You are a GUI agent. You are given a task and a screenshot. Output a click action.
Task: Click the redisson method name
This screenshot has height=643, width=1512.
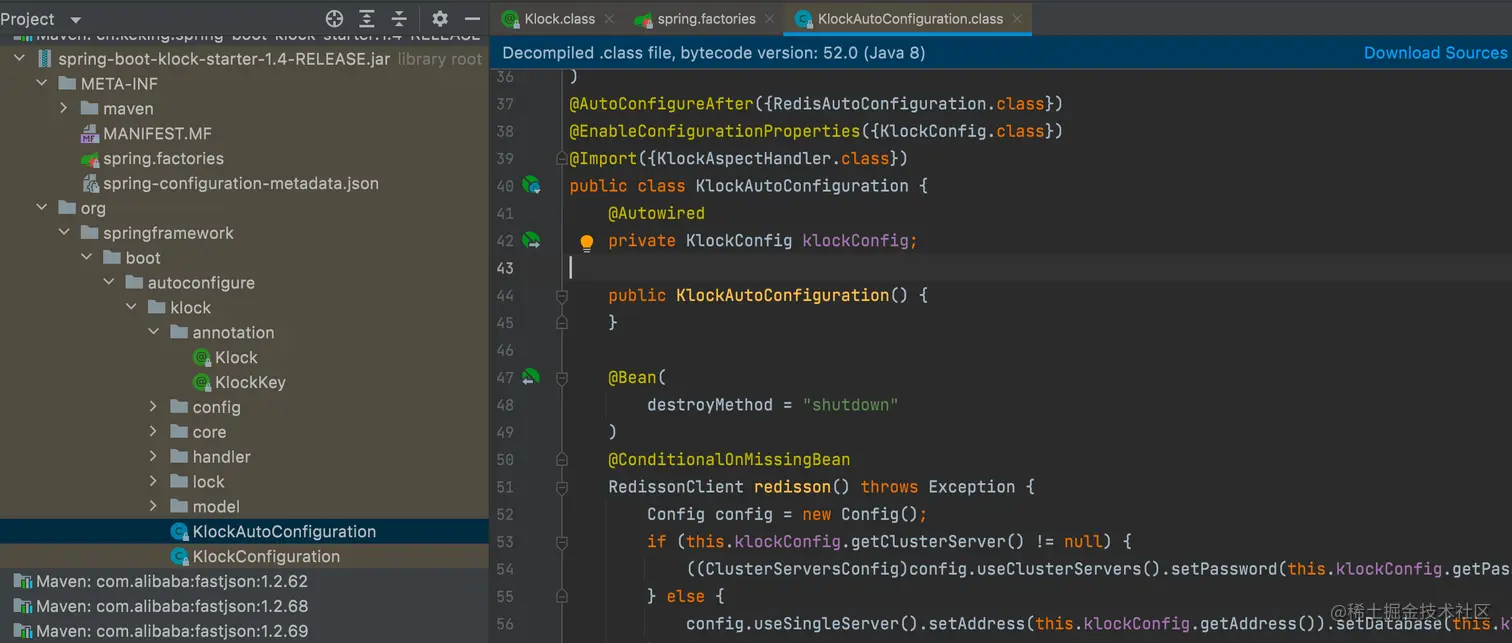(792, 487)
